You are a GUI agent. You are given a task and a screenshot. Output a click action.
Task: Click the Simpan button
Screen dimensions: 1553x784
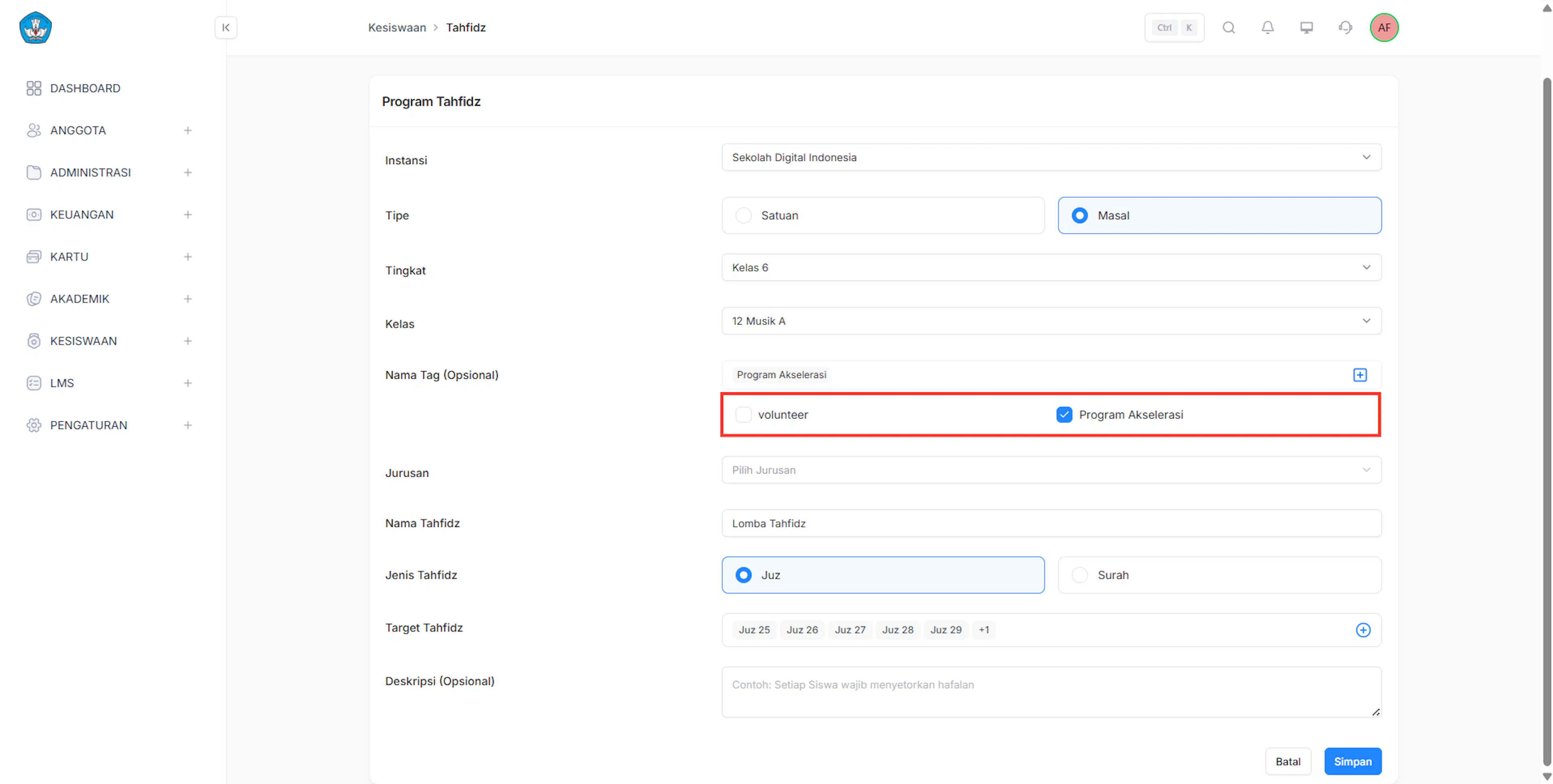tap(1352, 762)
